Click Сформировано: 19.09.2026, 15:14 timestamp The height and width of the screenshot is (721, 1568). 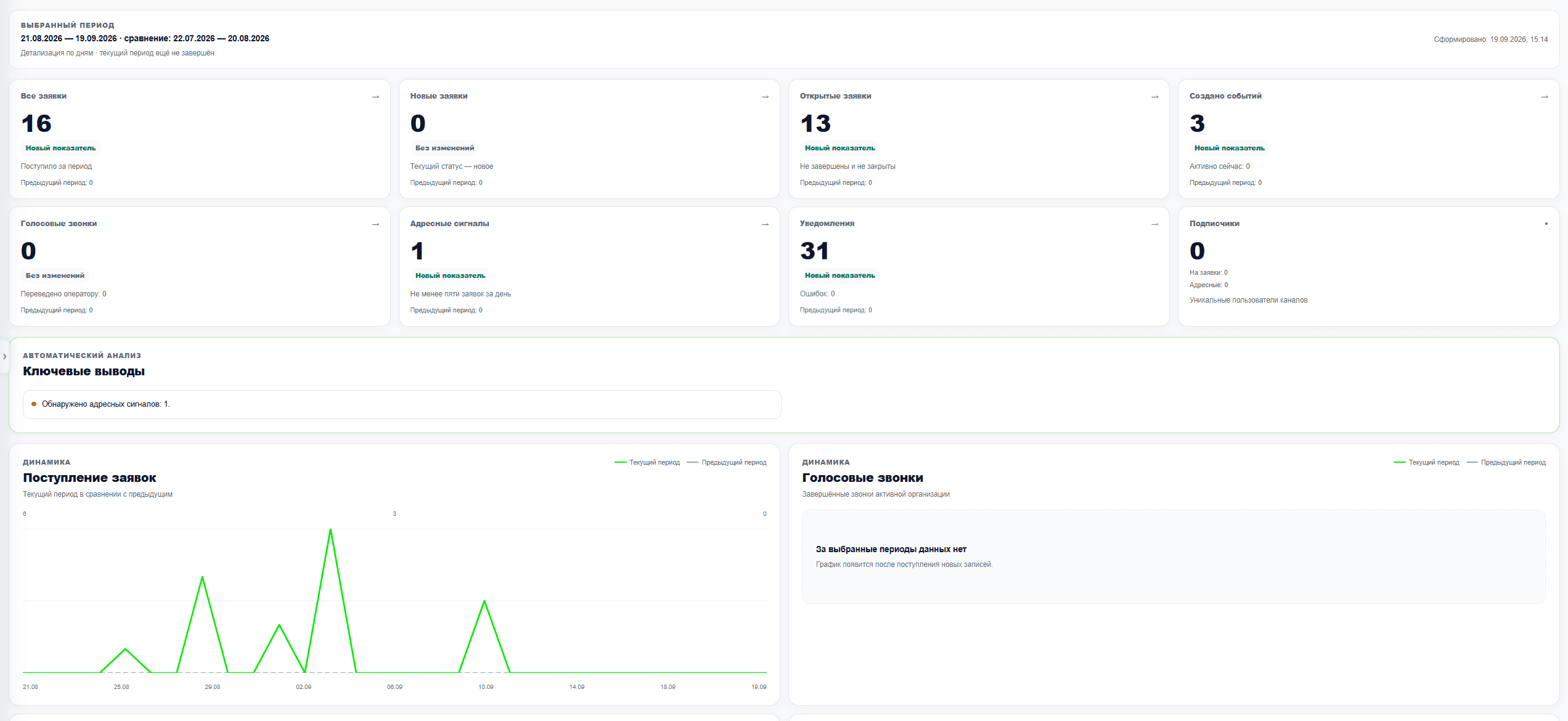click(1490, 39)
